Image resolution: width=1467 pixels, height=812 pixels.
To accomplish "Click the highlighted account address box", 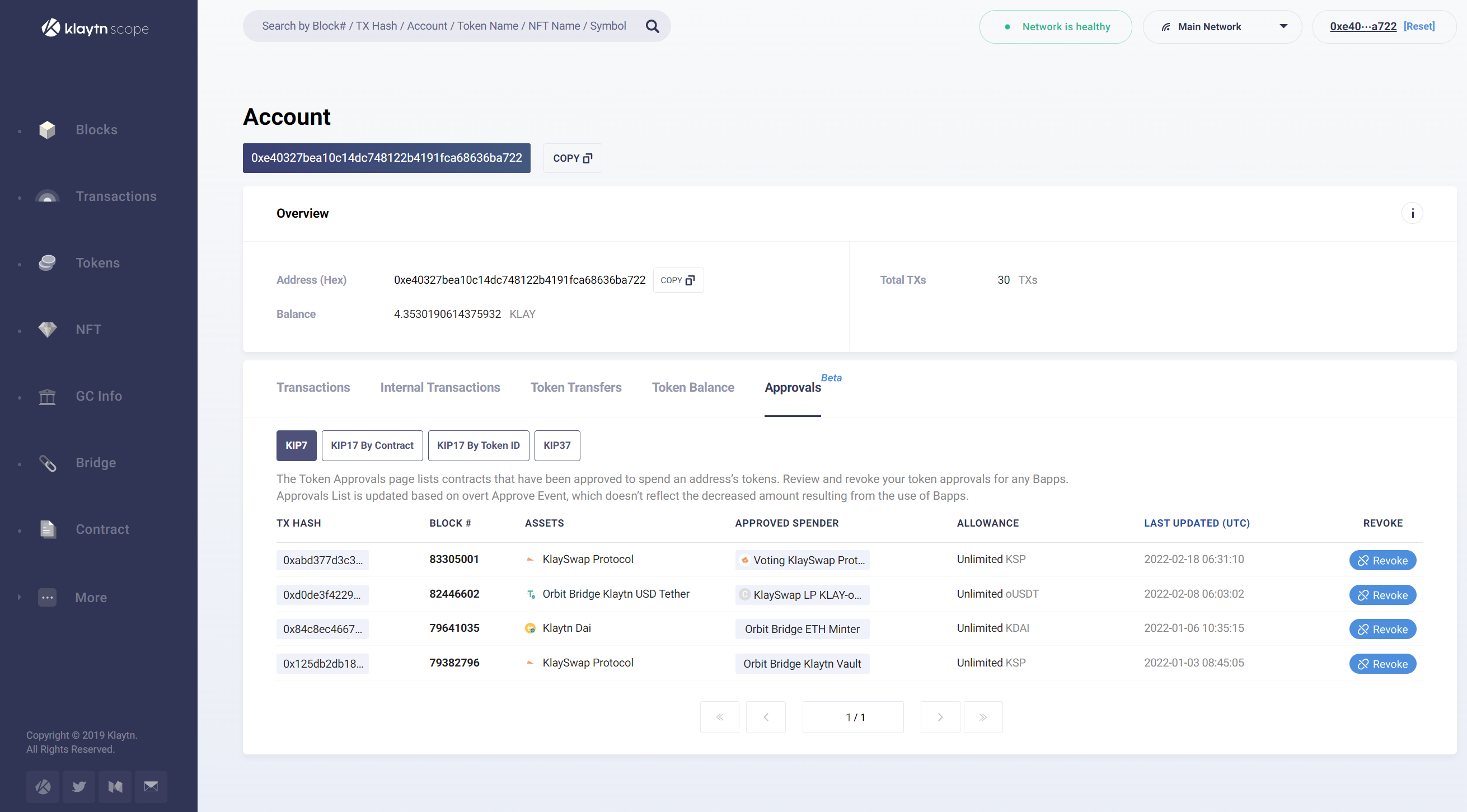I will [x=387, y=158].
